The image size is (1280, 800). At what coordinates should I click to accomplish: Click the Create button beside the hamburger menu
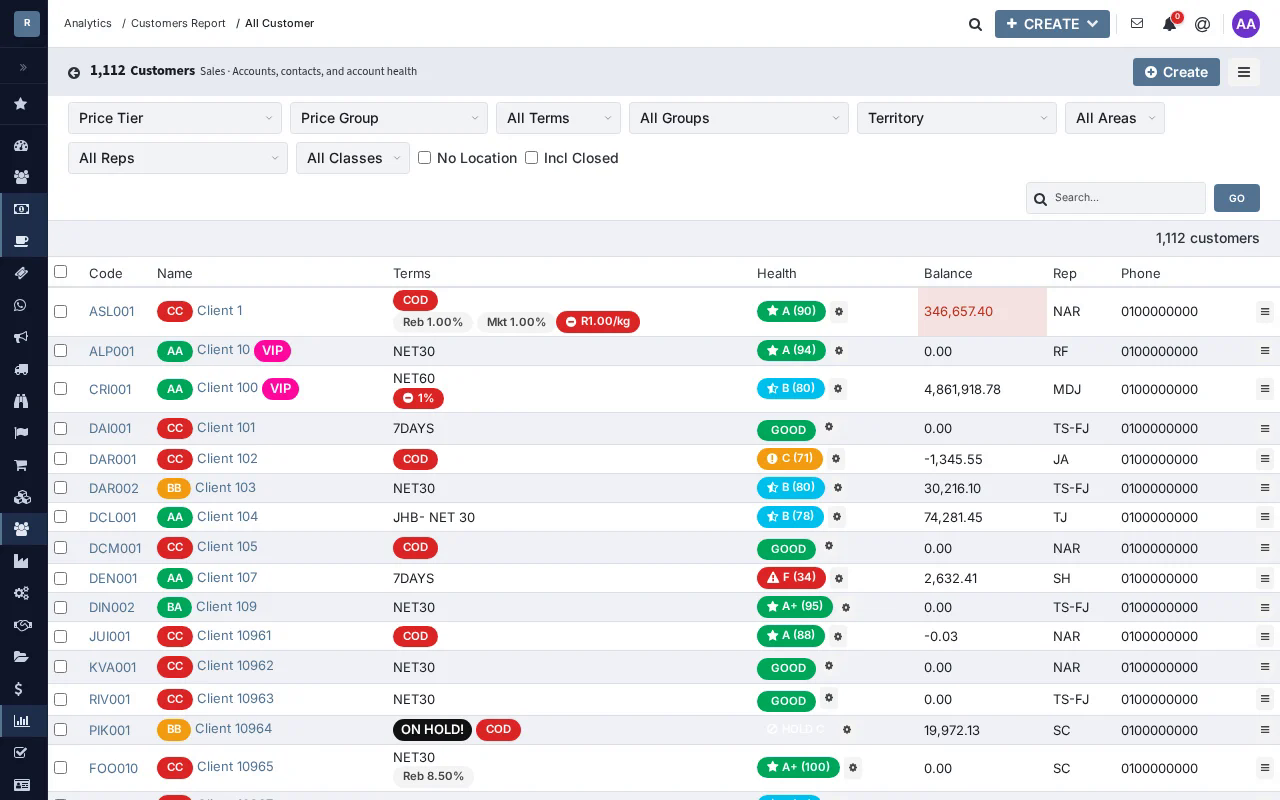click(1176, 72)
